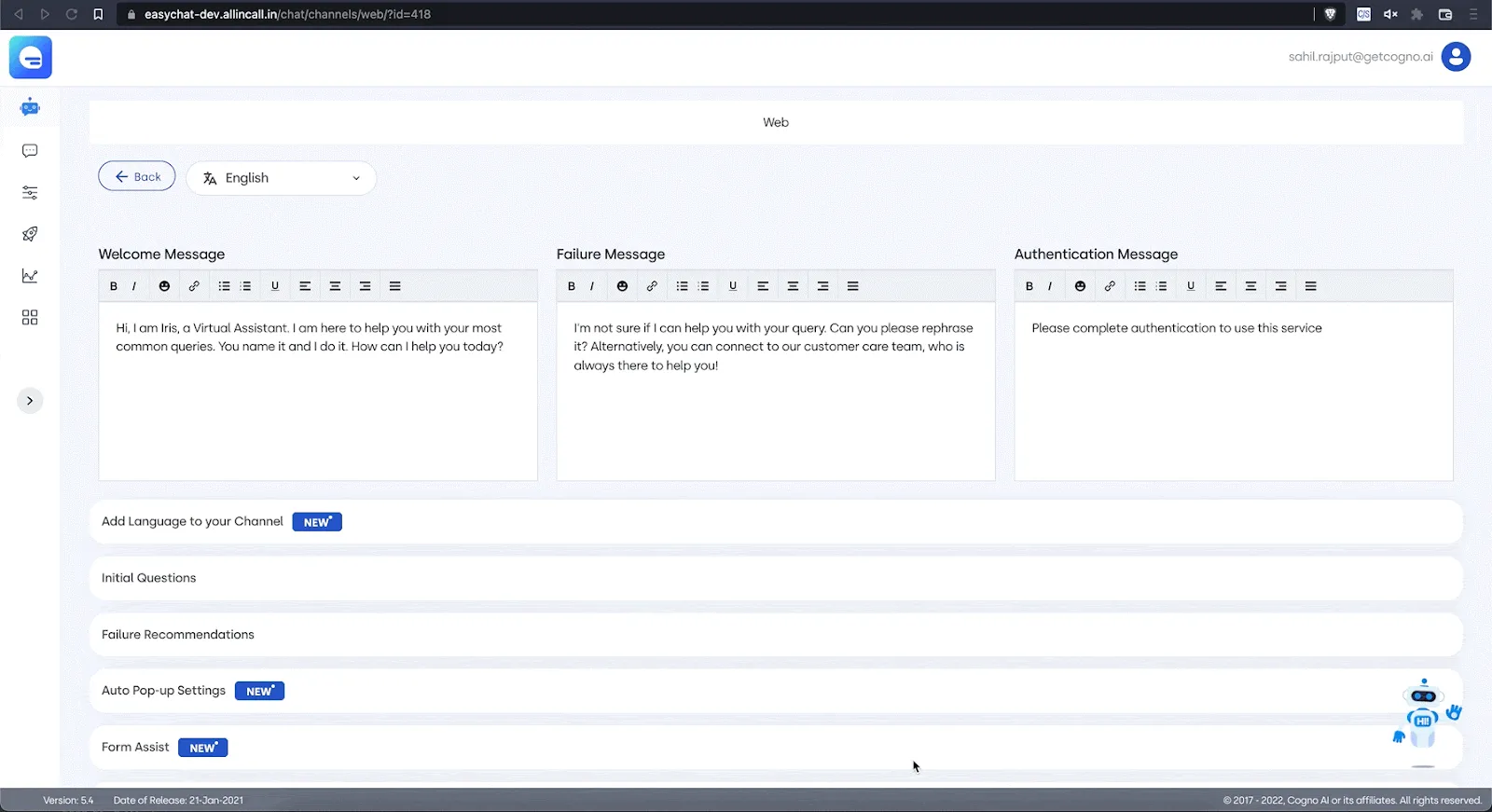Apply numbered list in Failure Message toolbar

(703, 286)
